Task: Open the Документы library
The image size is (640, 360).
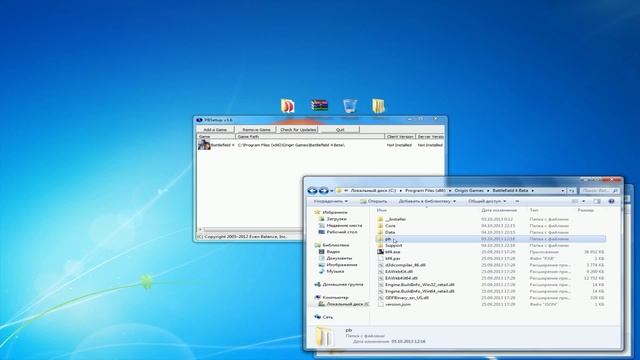Action: click(x=339, y=258)
